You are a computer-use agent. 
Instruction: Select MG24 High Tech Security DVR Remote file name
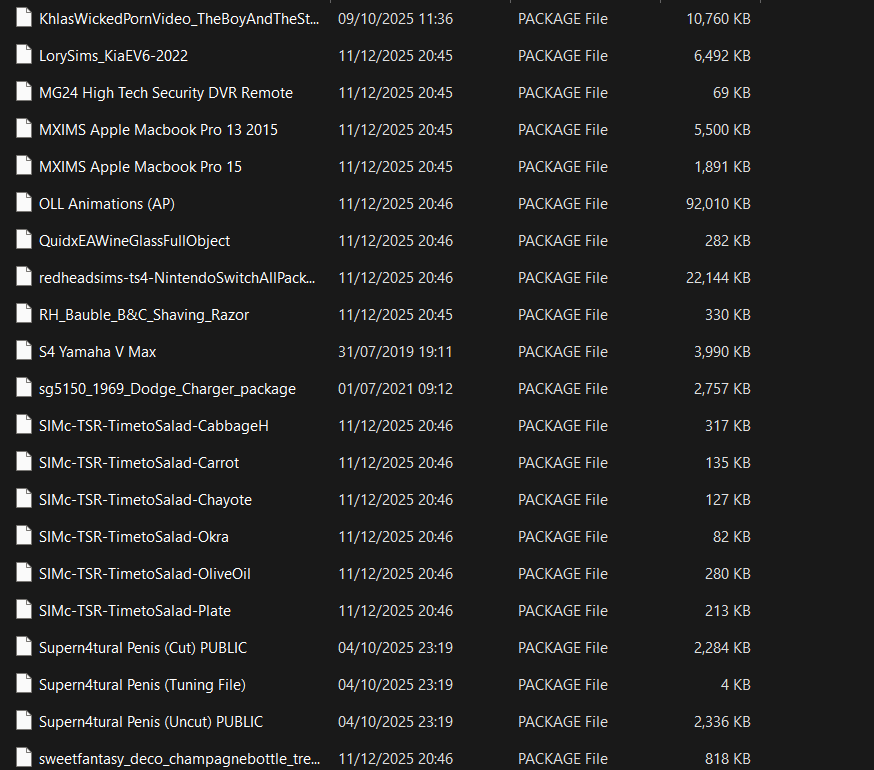click(166, 93)
